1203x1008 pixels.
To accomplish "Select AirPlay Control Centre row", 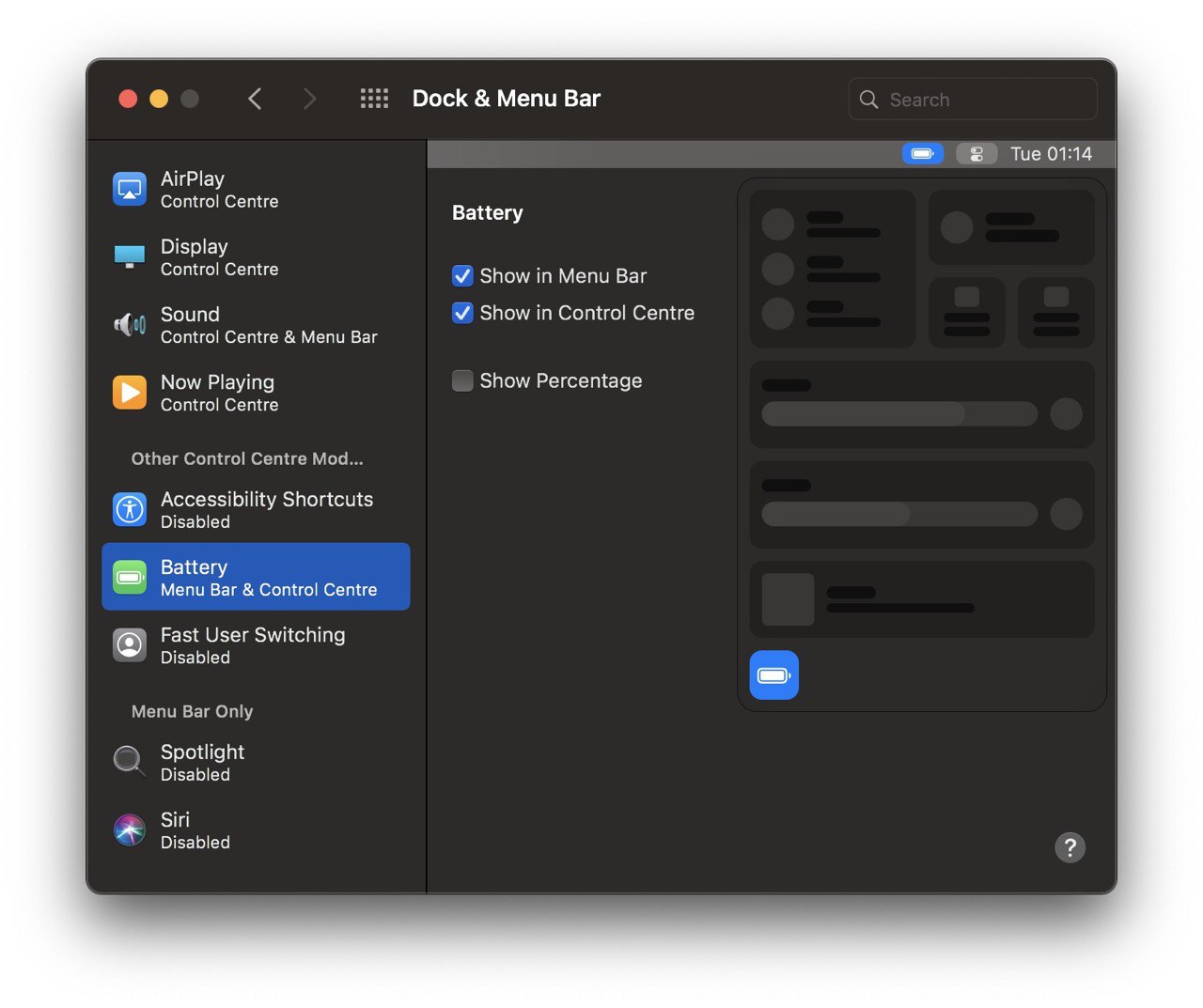I will (x=256, y=189).
